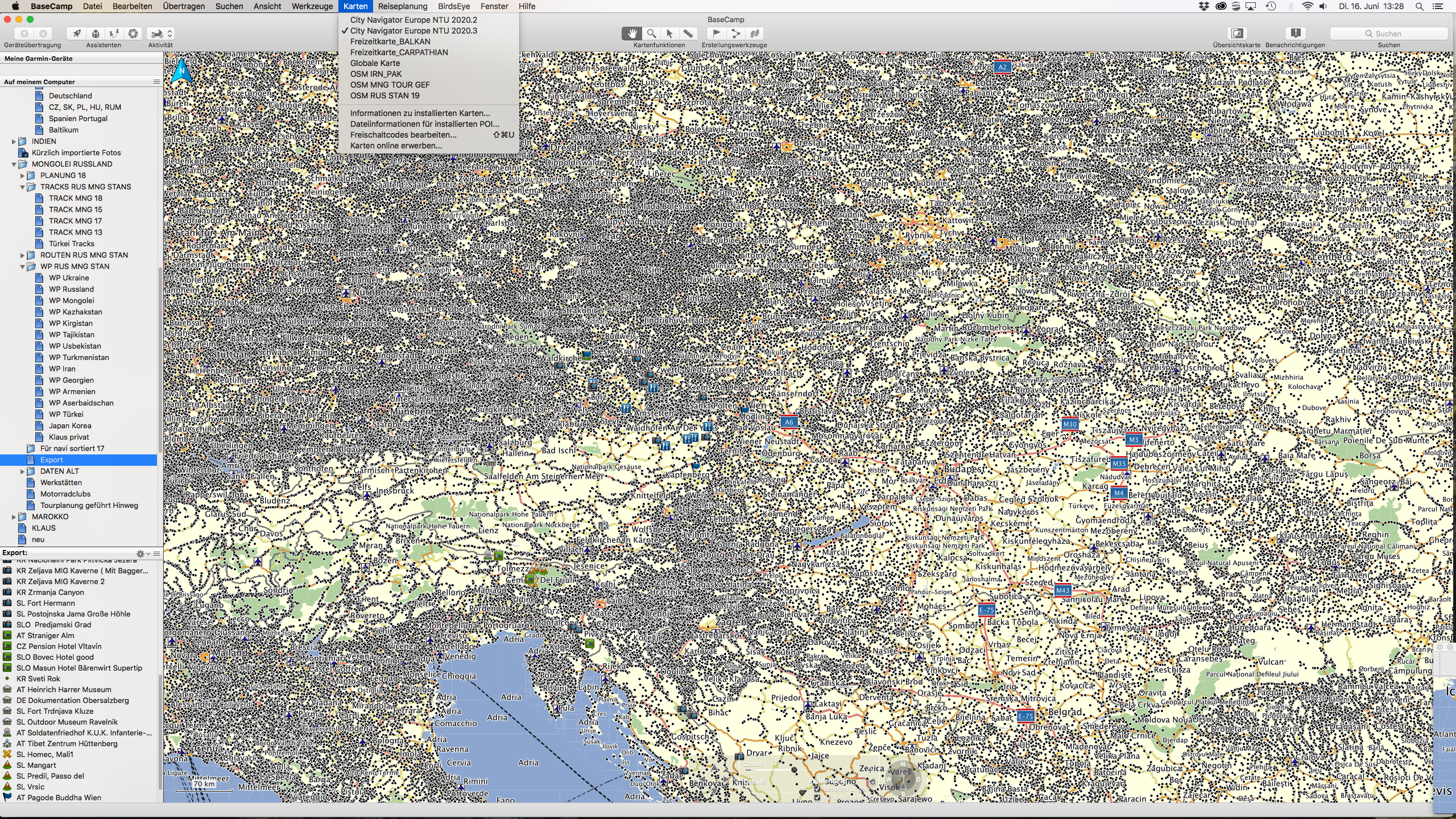Pan map right with overlay arrow
The image size is (1456, 819).
coord(726,779)
